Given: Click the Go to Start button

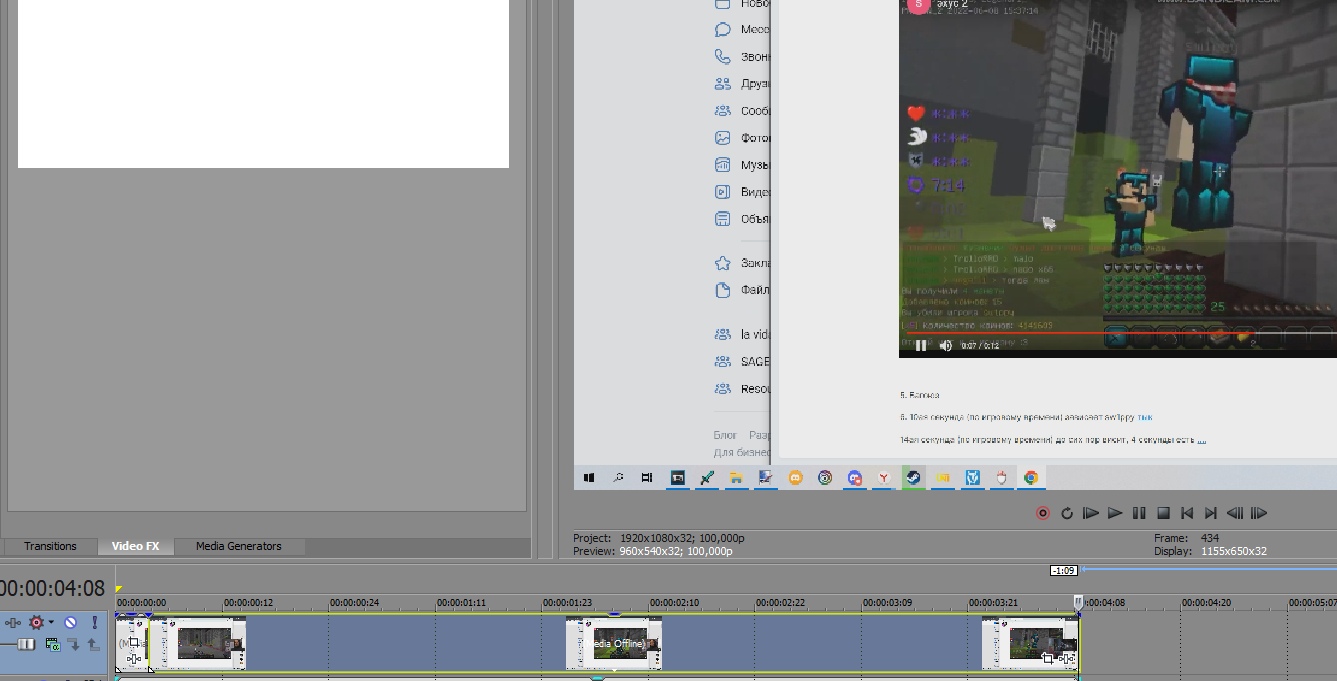Looking at the screenshot, I should 1187,513.
